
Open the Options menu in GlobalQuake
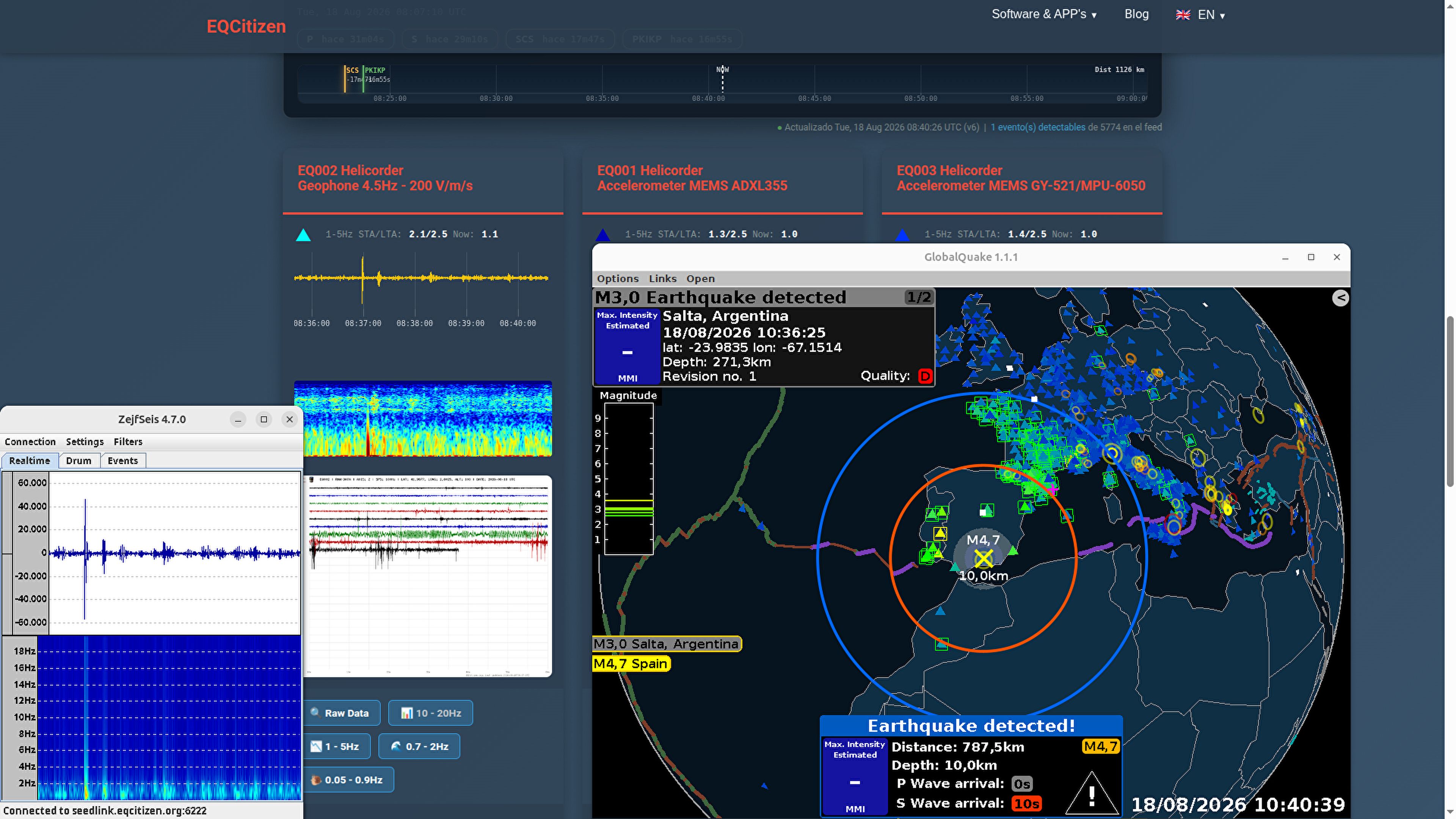[x=618, y=279]
